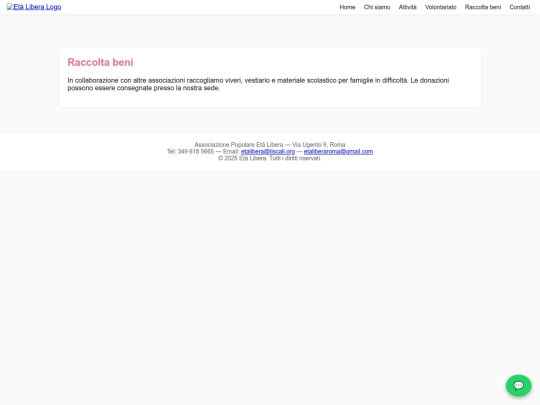
Task: Open Raccolta beni in the navigation
Action: 482,7
